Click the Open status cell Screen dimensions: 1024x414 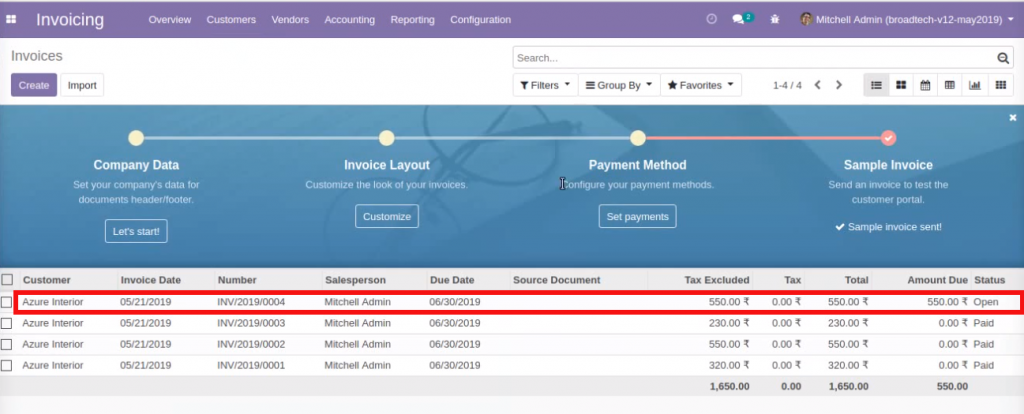(985, 302)
